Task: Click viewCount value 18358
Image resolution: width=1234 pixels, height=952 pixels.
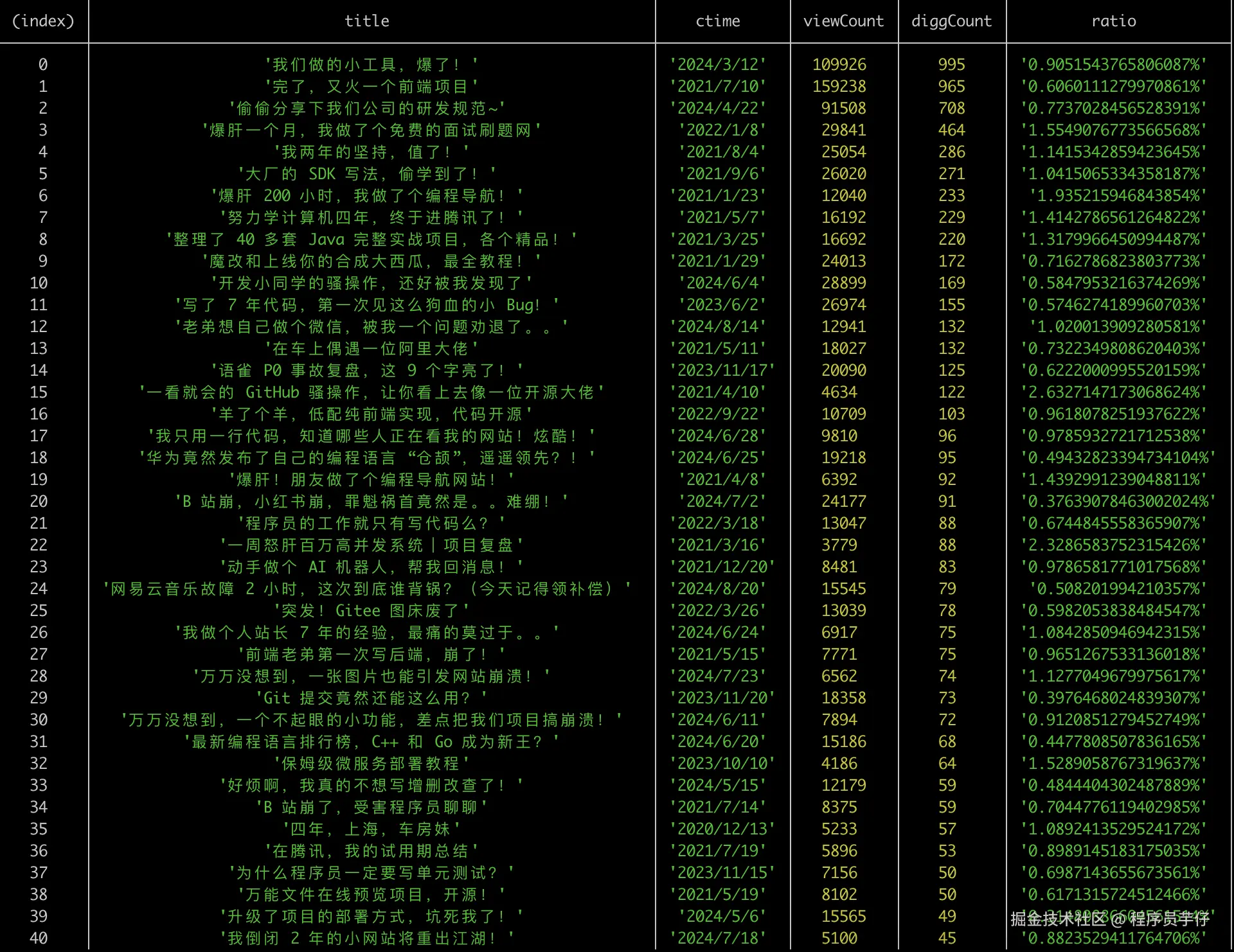Action: (x=843, y=698)
